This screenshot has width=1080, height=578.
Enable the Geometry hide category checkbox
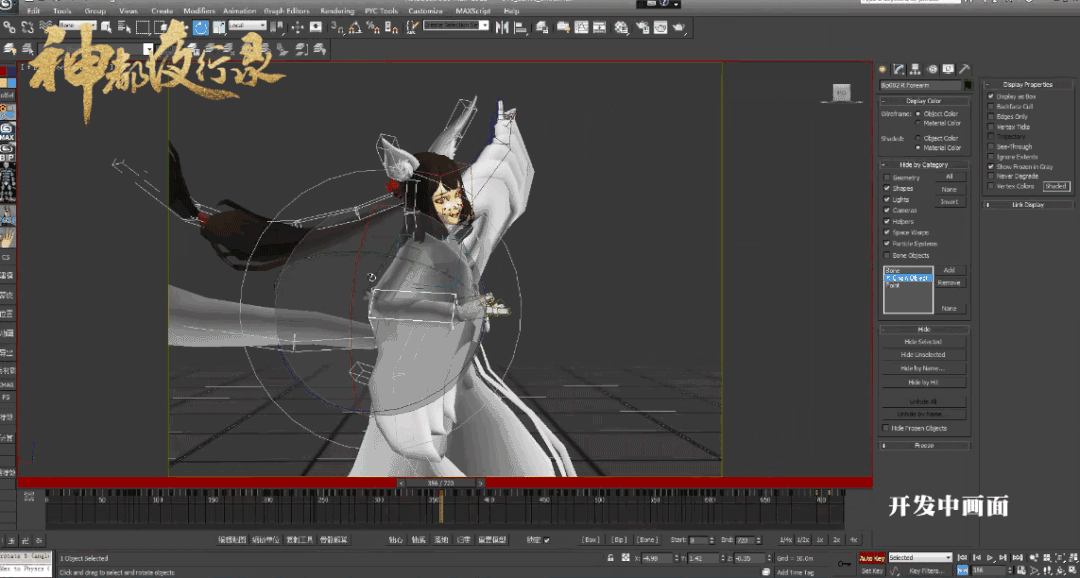pos(887,177)
